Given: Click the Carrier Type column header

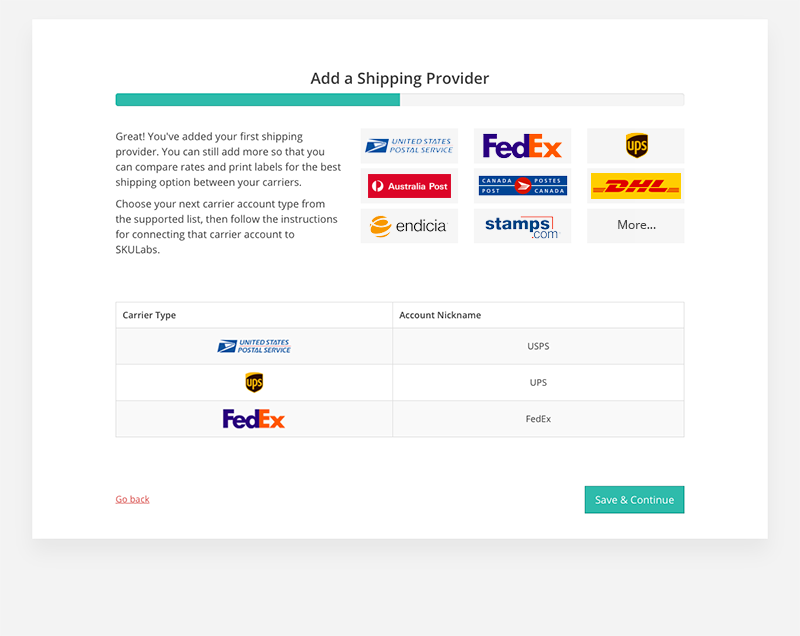Looking at the screenshot, I should pyautogui.click(x=149, y=315).
